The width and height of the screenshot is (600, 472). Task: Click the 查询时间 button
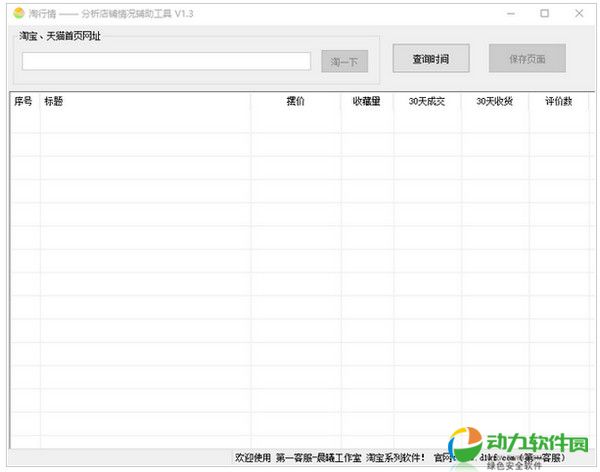click(x=431, y=59)
